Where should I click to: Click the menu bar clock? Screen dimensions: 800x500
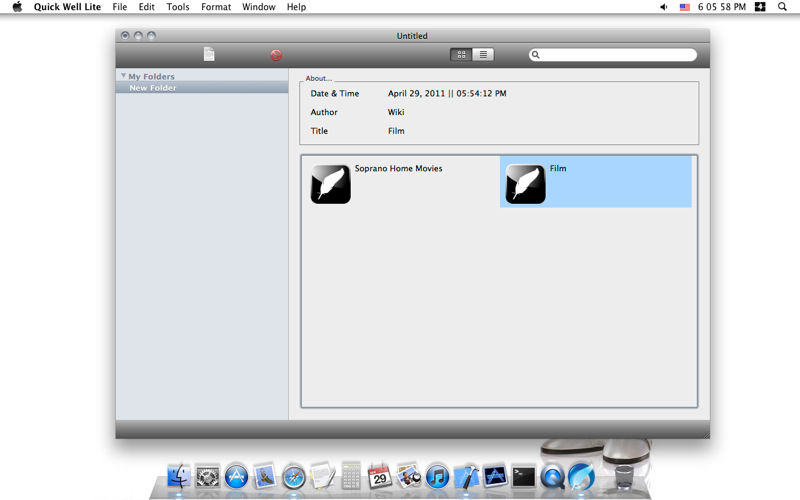click(721, 7)
